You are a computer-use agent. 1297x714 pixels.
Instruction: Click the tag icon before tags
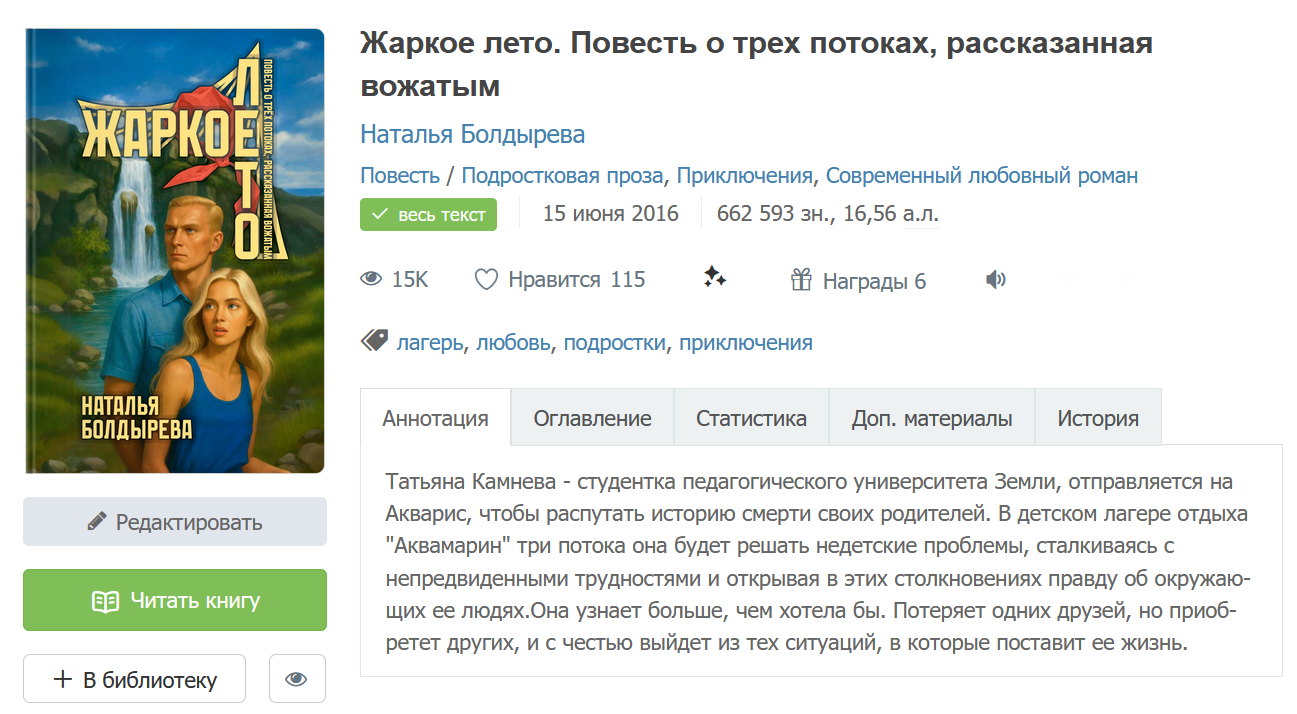(x=374, y=342)
